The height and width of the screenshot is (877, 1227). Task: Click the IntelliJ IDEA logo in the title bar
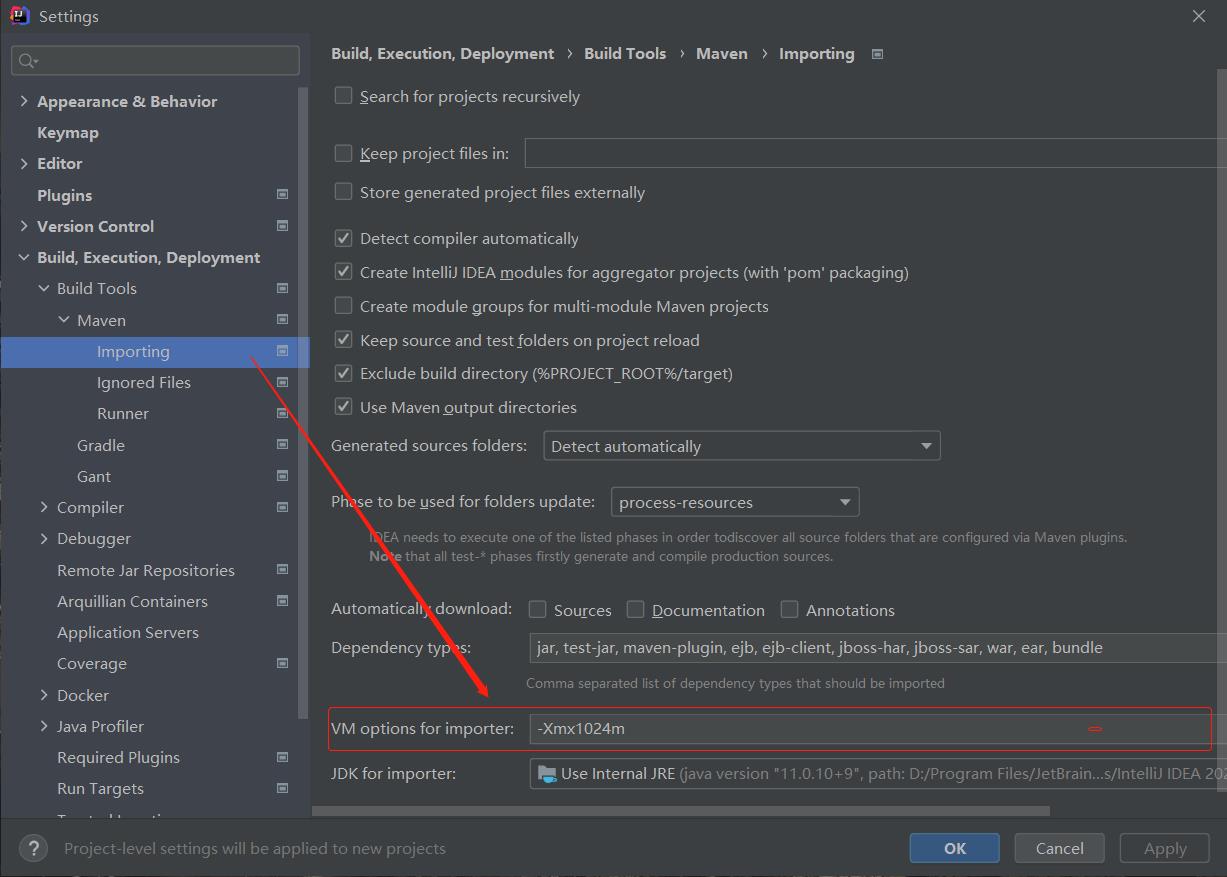pos(19,16)
